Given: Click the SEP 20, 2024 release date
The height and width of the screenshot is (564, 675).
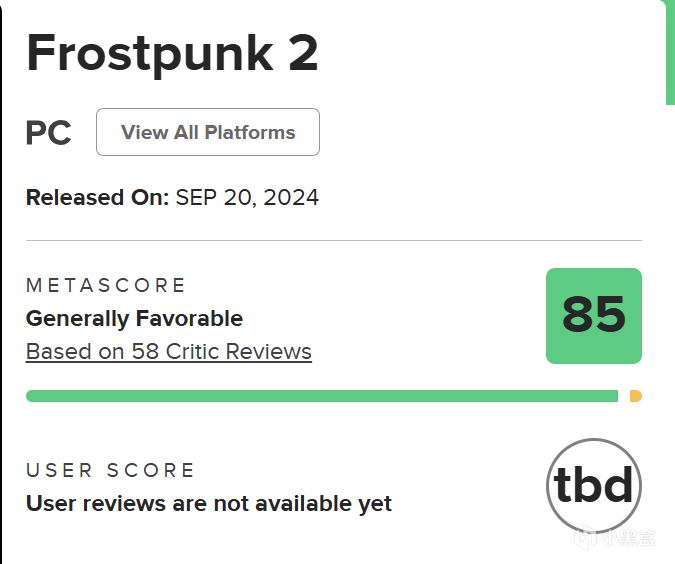Looking at the screenshot, I should pyautogui.click(x=247, y=198).
